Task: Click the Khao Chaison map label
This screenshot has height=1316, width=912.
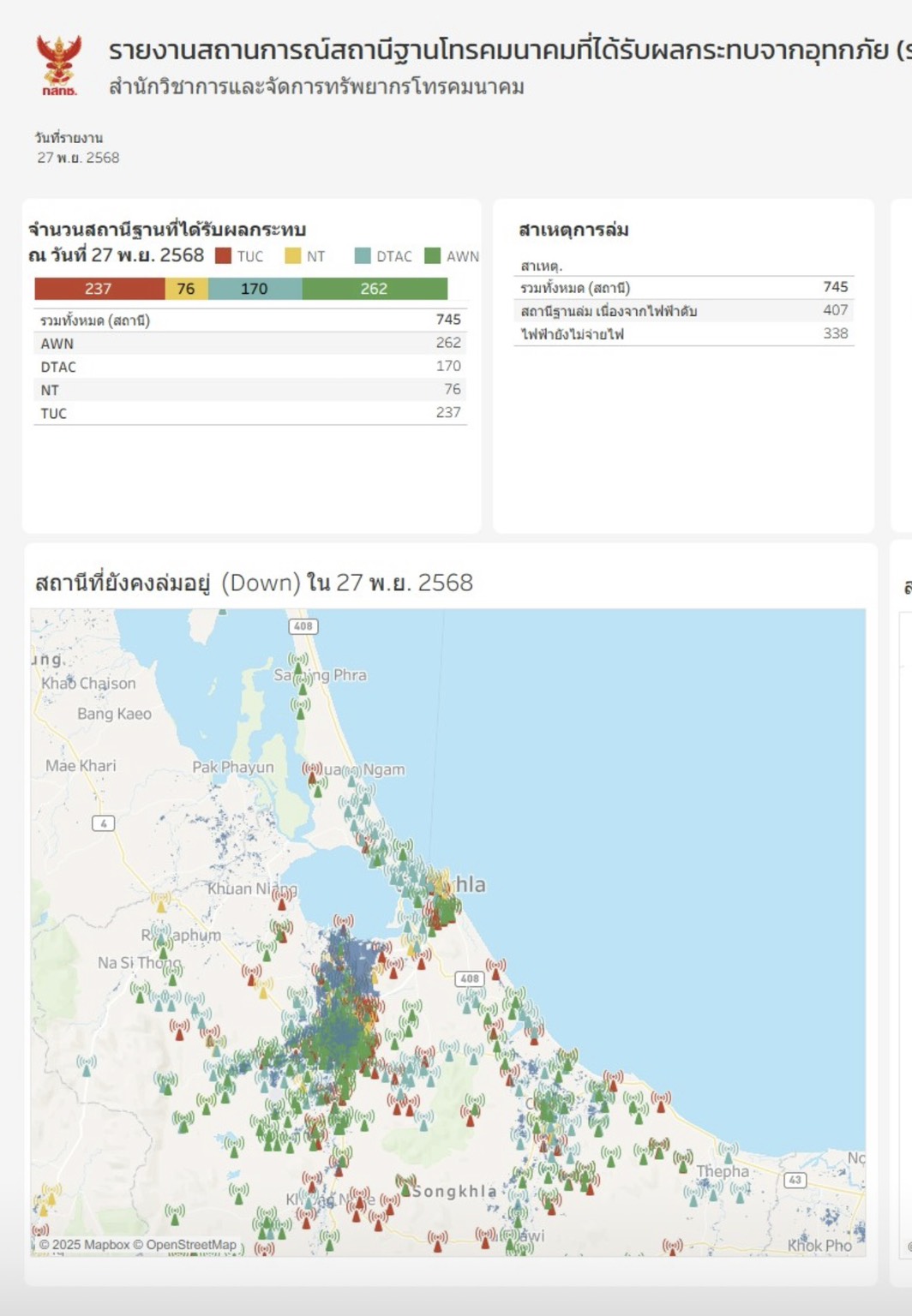Action: click(x=88, y=683)
